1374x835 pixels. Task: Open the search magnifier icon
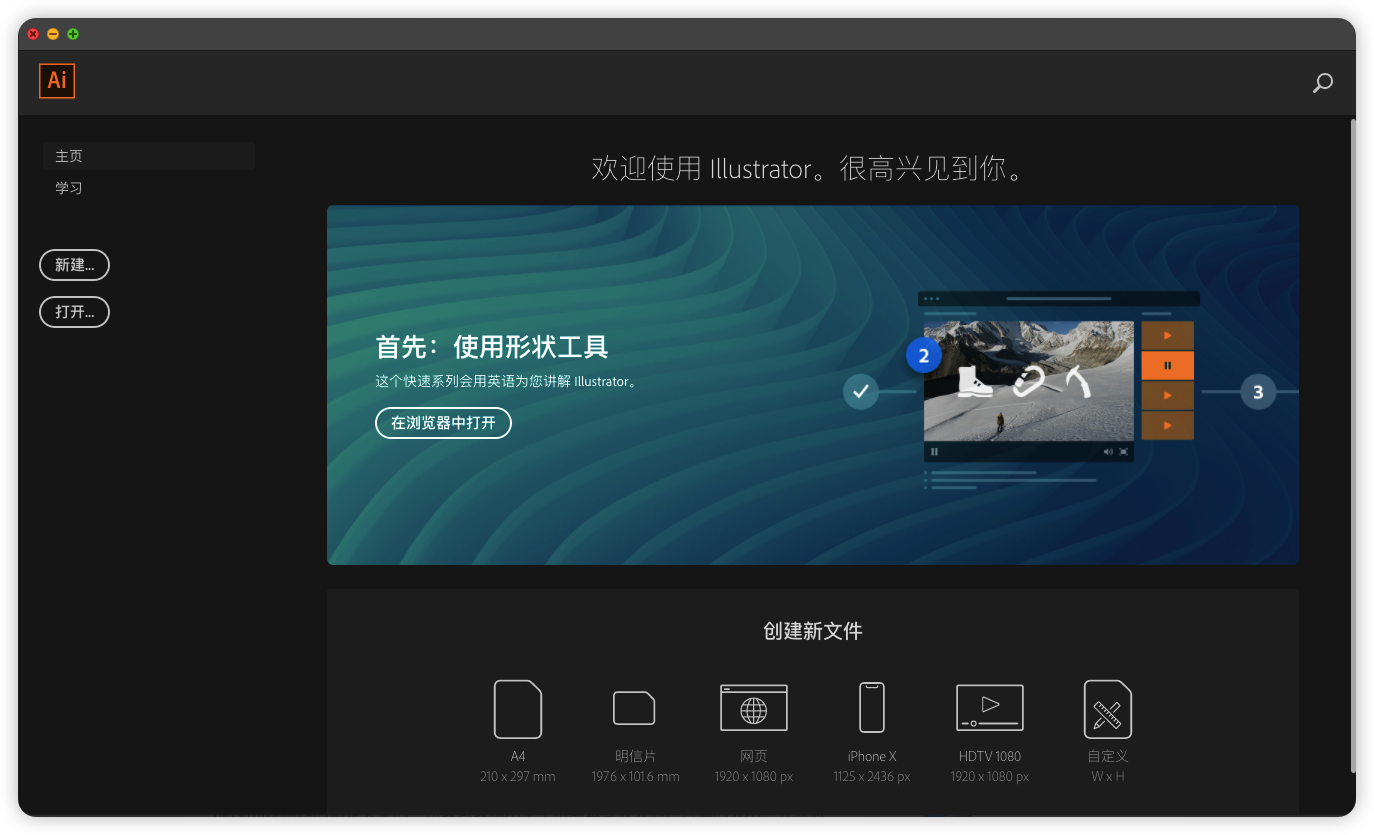pyautogui.click(x=1322, y=83)
